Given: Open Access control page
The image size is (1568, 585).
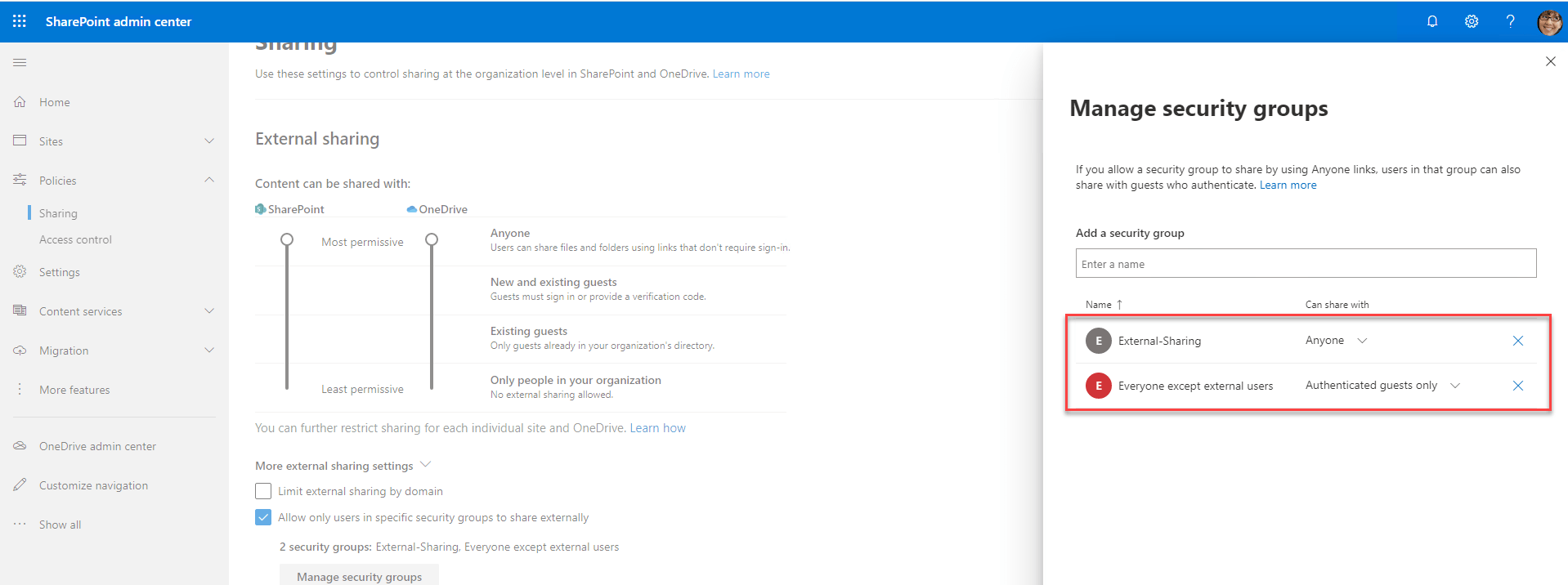Looking at the screenshot, I should click(x=75, y=239).
